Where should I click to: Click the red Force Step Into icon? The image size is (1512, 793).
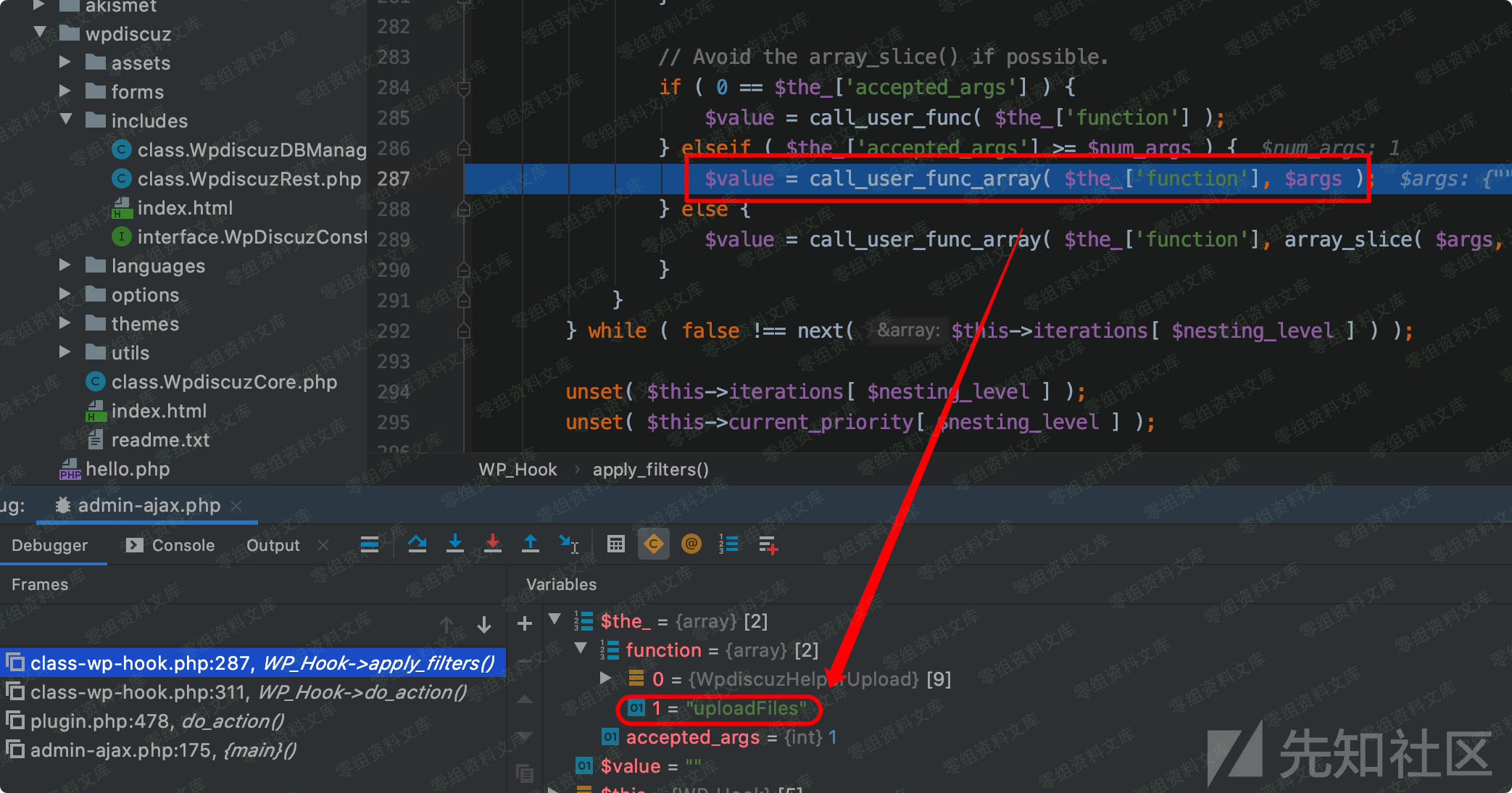point(493,544)
